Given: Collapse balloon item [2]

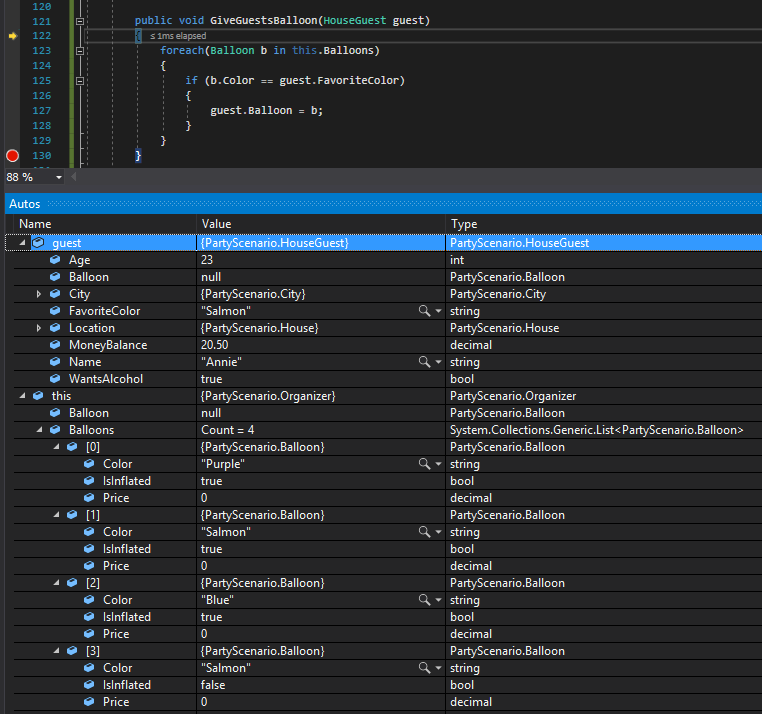Looking at the screenshot, I should (x=56, y=583).
